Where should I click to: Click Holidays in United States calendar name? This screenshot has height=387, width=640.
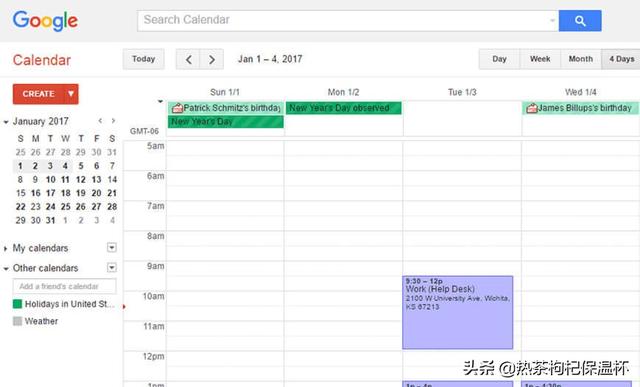click(x=69, y=304)
